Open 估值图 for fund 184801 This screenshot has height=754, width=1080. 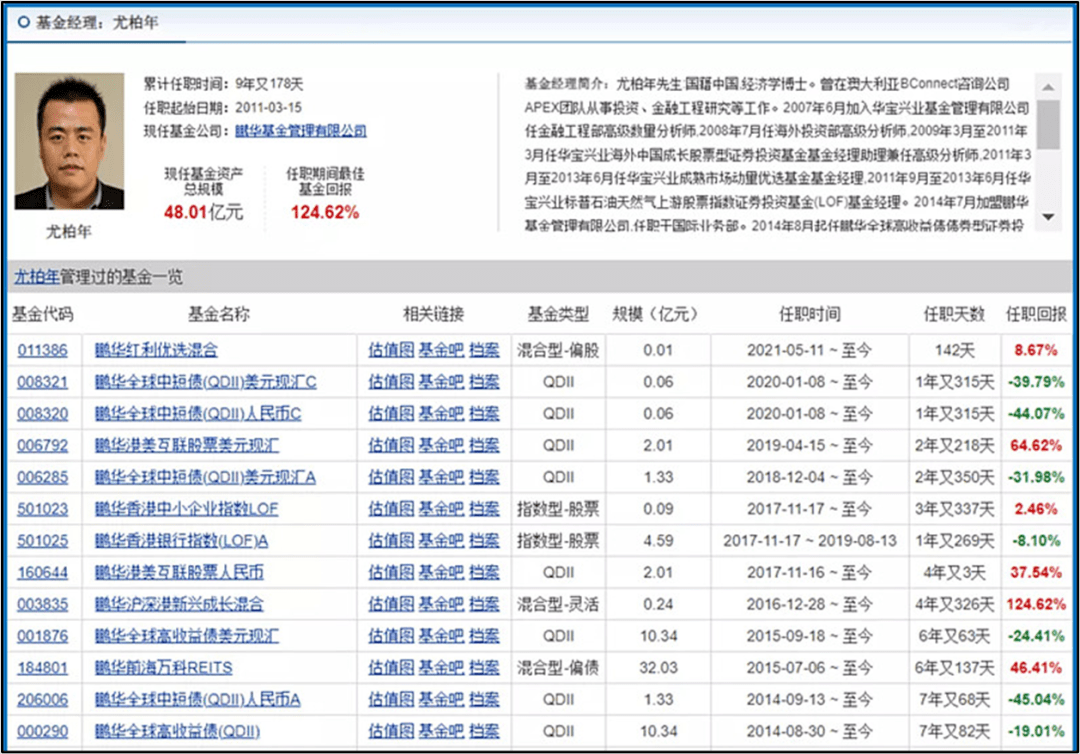[391, 667]
